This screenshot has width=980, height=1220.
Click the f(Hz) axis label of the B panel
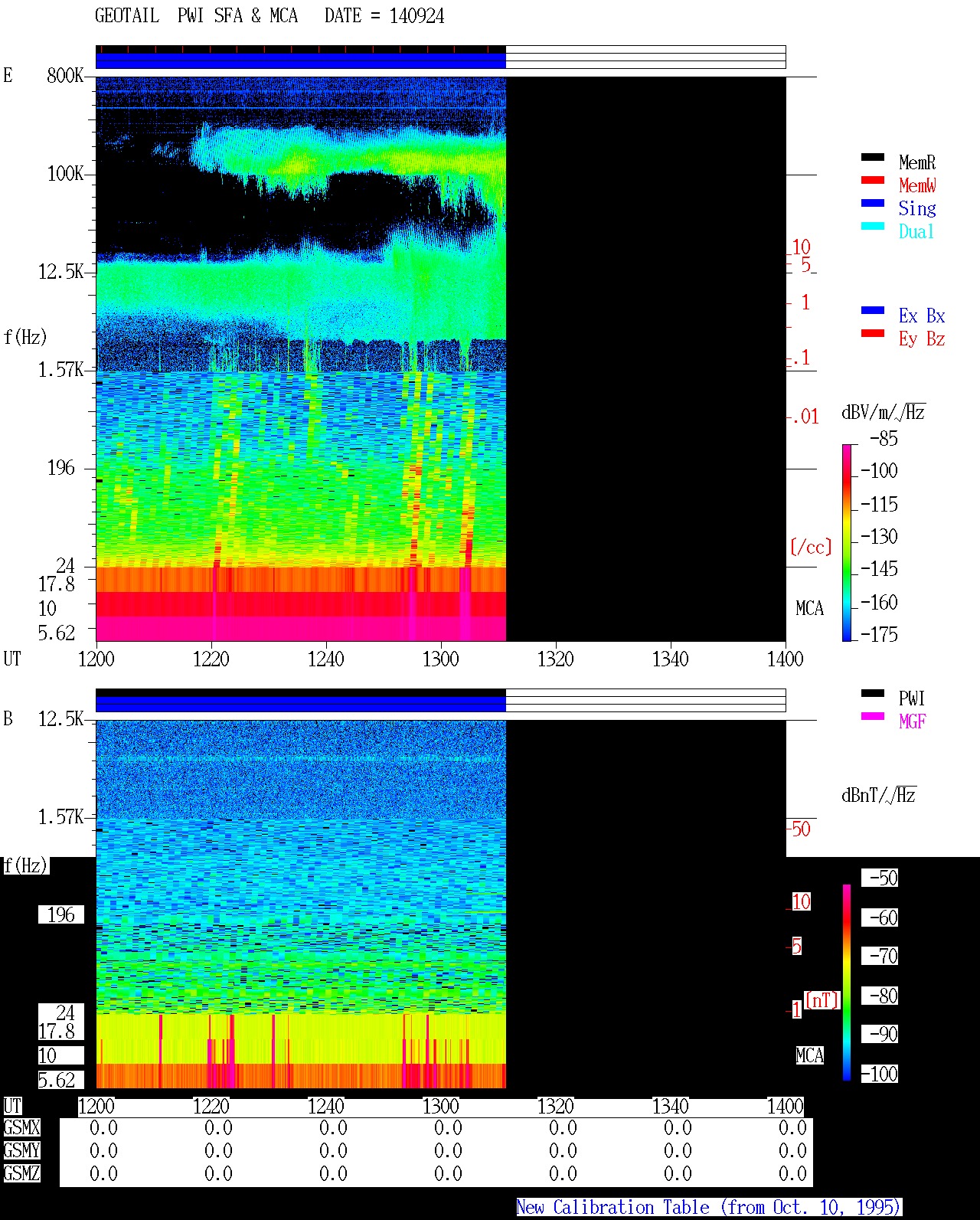point(25,865)
